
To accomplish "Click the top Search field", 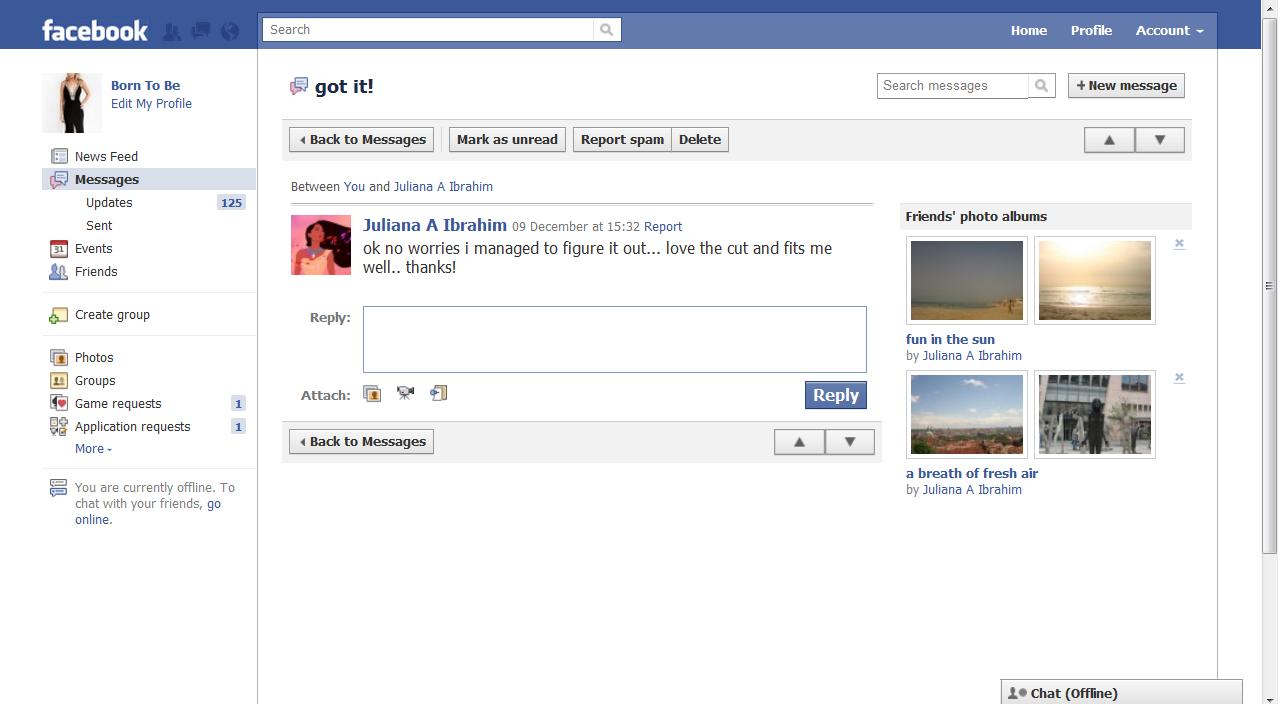I will coord(428,30).
